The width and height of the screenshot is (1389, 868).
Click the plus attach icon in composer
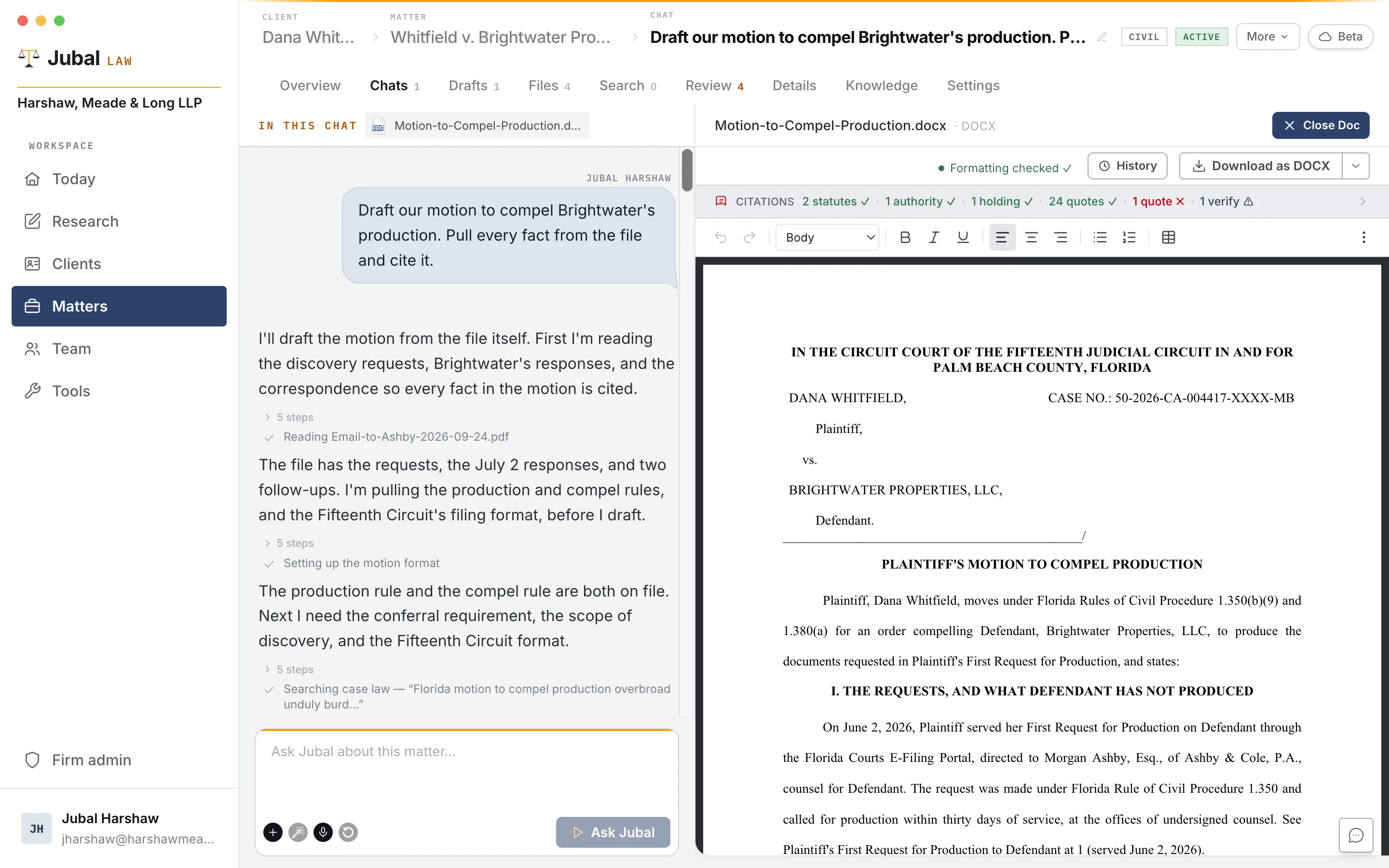pos(272,832)
